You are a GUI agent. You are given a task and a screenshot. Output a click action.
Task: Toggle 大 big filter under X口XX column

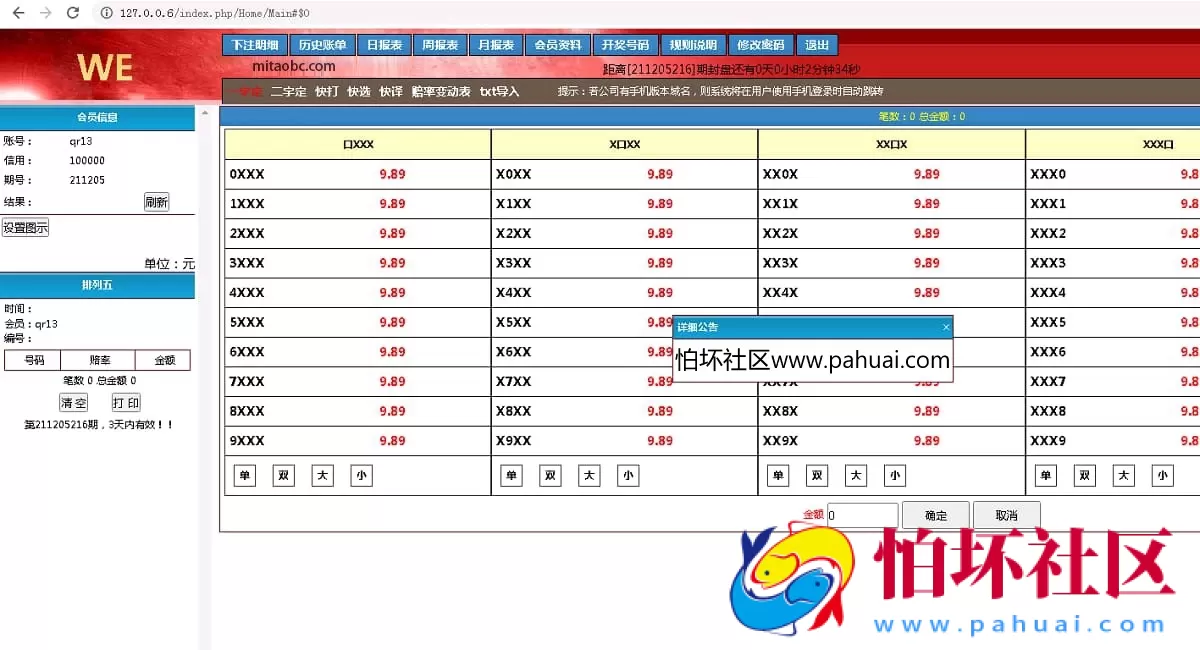tap(589, 476)
